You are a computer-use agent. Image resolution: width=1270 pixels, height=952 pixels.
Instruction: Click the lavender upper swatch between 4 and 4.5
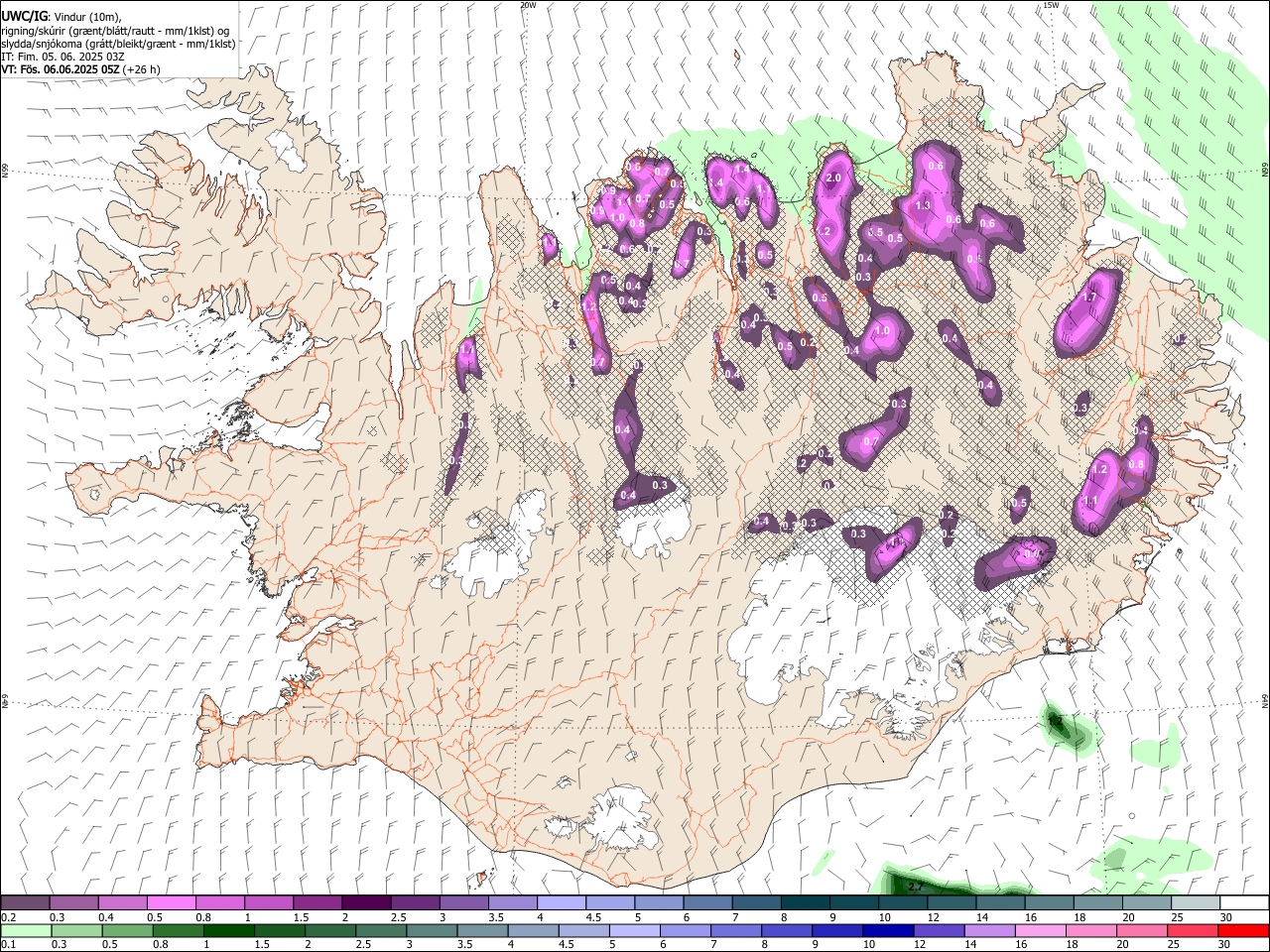[x=562, y=902]
